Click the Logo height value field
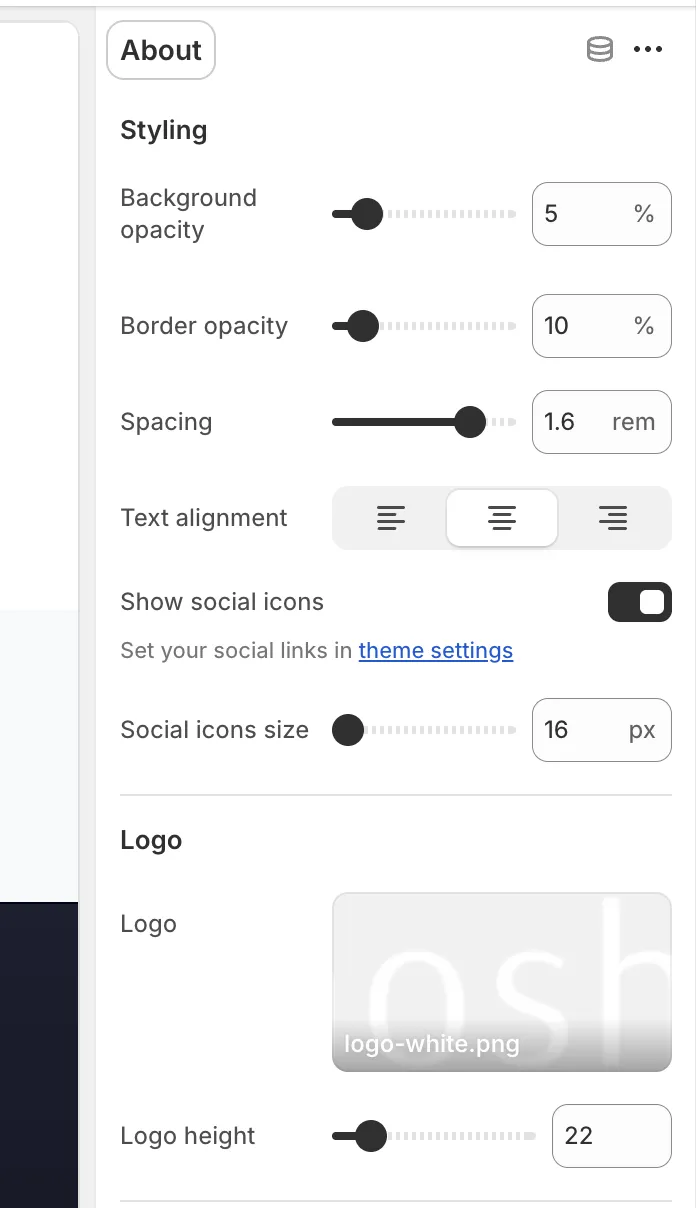Viewport: 696px width, 1208px height. (611, 1136)
